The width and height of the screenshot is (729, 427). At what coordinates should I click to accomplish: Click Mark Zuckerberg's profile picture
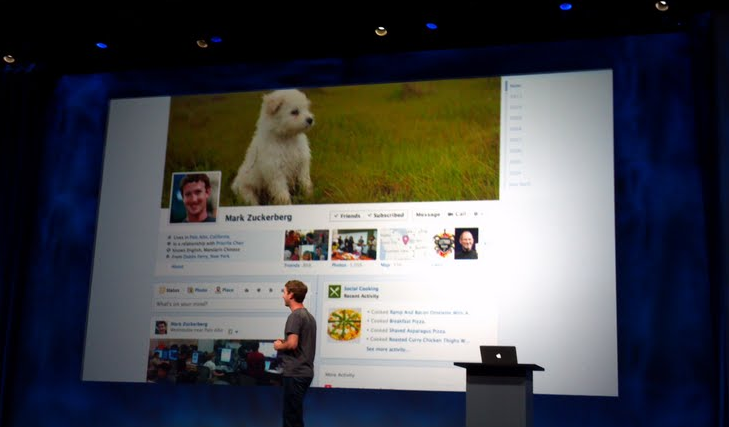coord(194,197)
